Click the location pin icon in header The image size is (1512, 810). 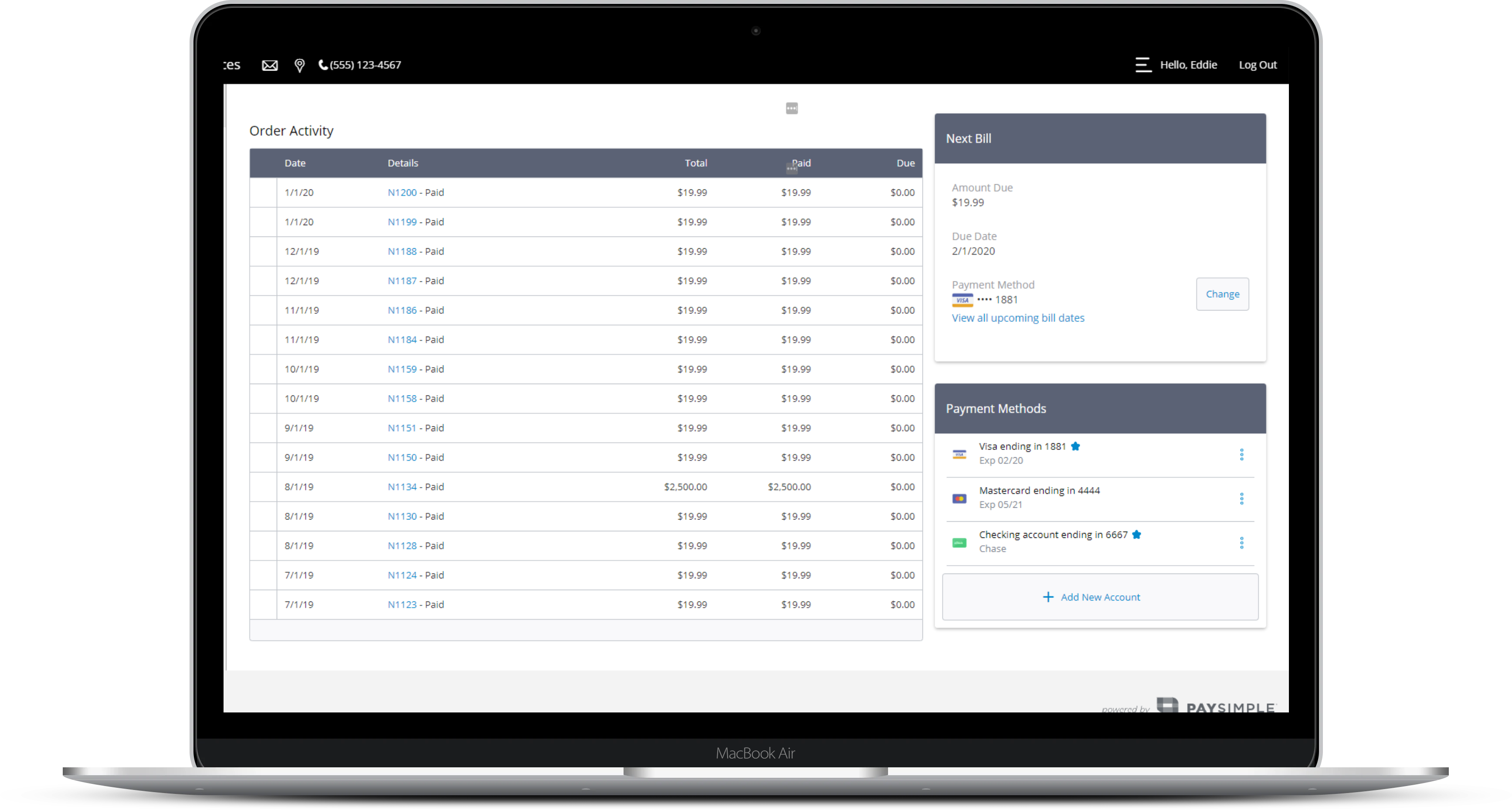coord(299,65)
